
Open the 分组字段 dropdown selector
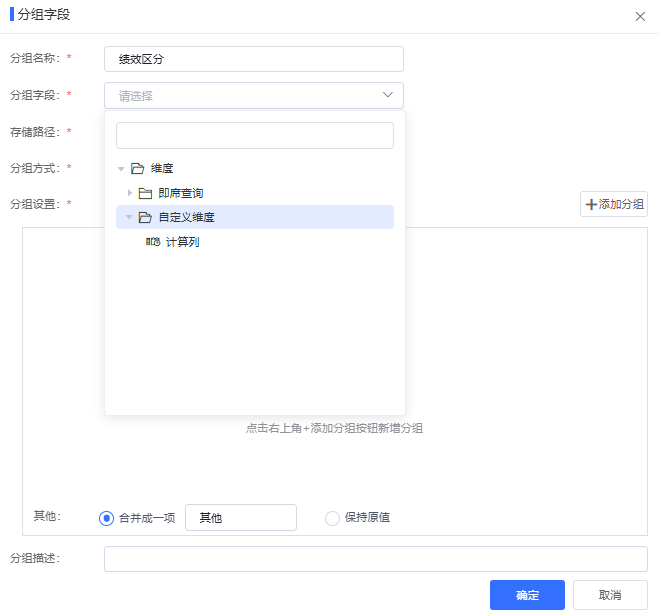tap(254, 96)
